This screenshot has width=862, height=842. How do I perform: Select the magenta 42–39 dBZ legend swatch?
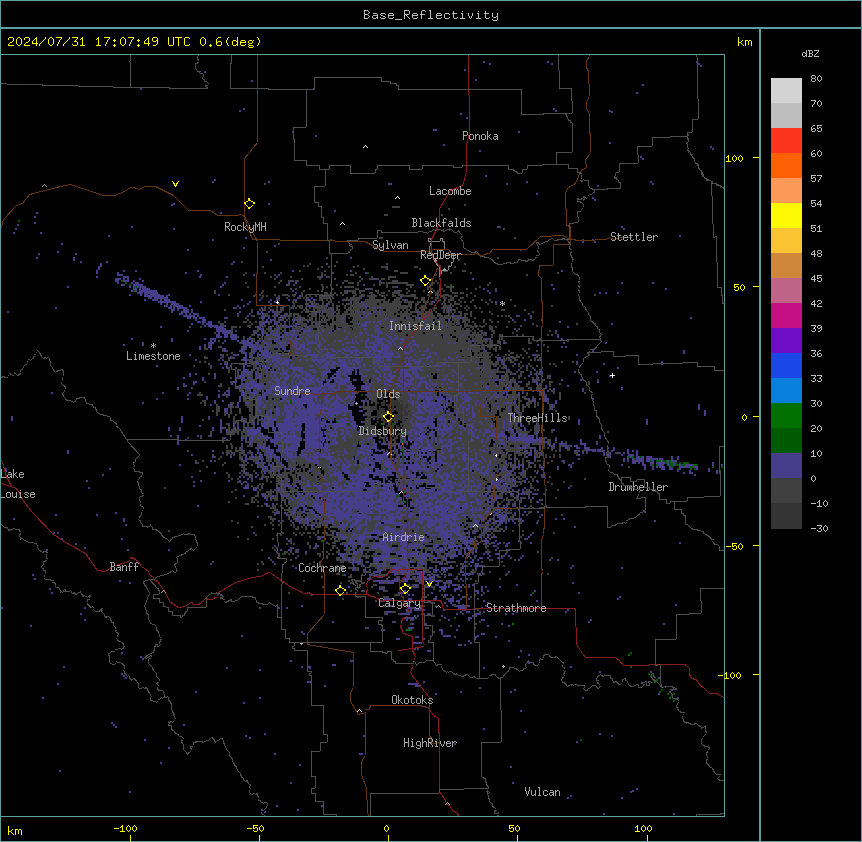coord(786,315)
